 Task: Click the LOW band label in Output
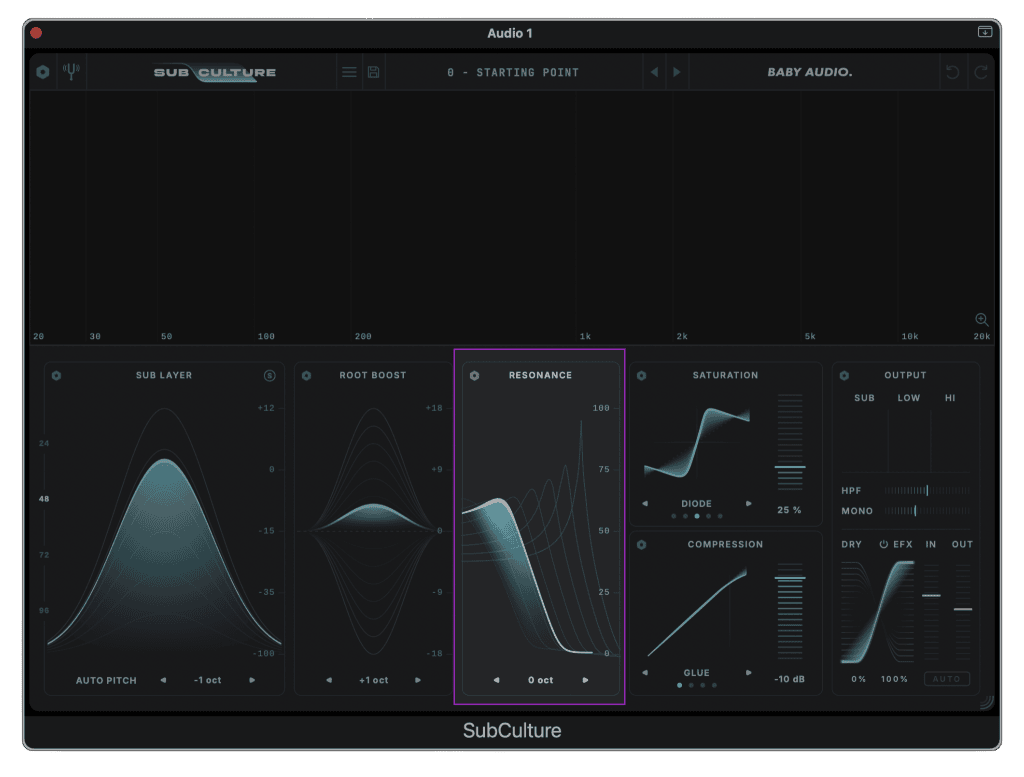pos(908,398)
